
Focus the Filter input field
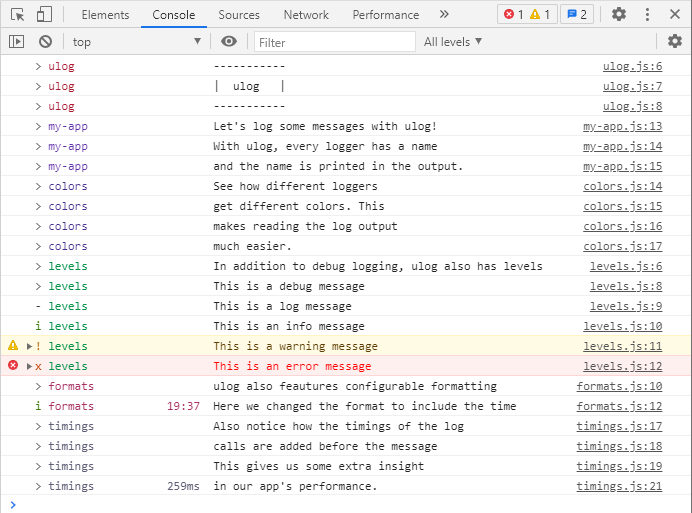pos(335,42)
